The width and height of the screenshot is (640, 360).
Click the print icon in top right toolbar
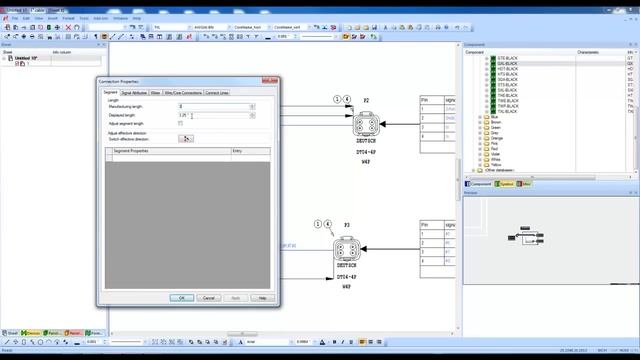coord(438,27)
